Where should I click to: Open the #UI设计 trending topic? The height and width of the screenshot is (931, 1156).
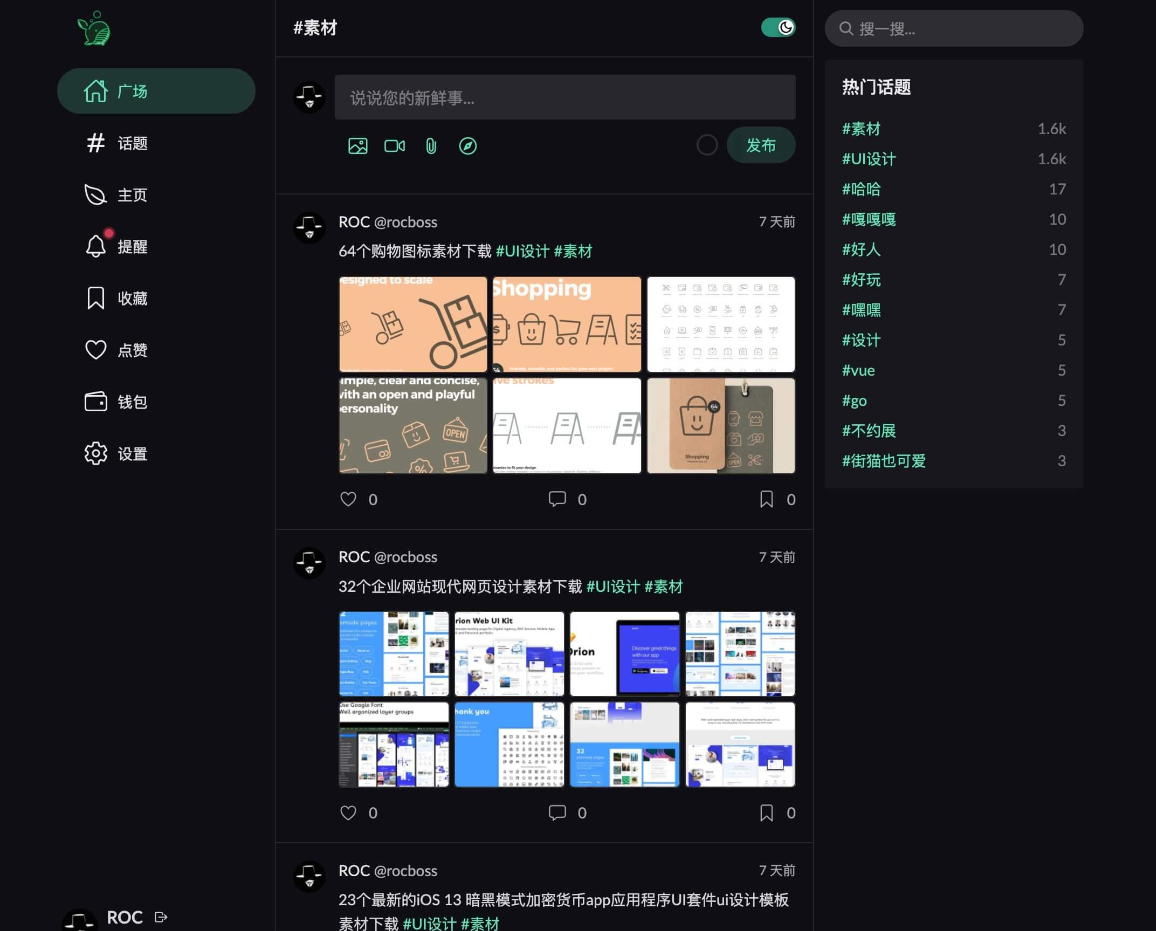[869, 158]
